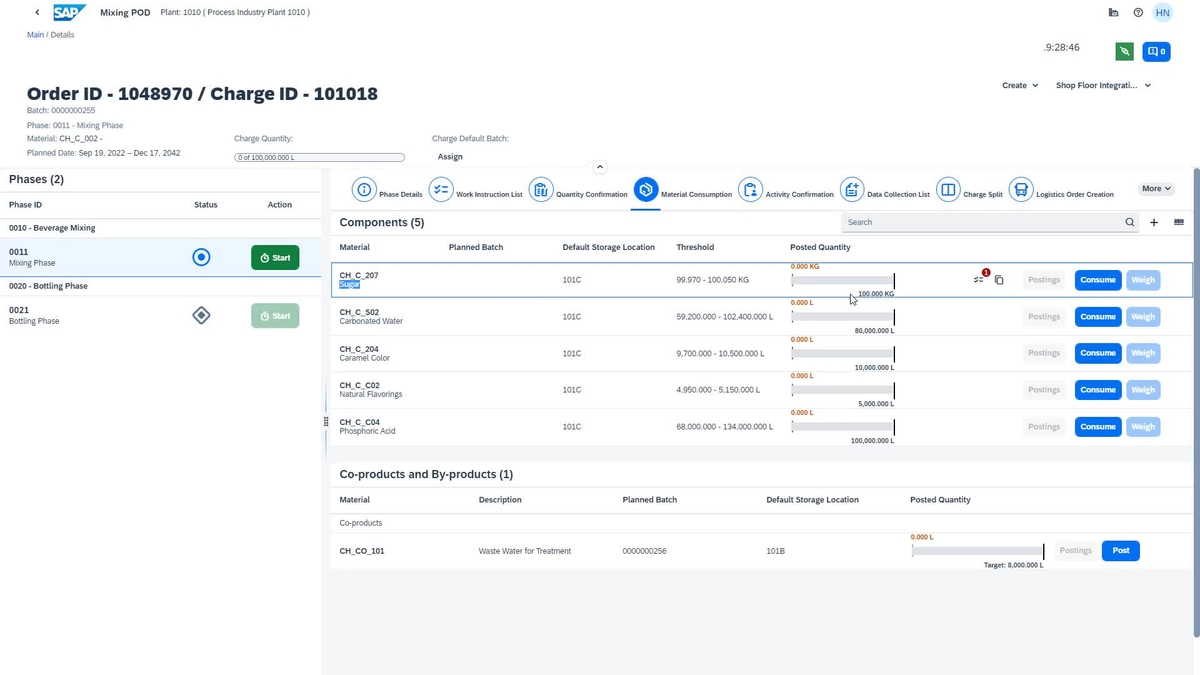
Task: Open Quantity Confirmation via its icon
Action: coord(540,188)
